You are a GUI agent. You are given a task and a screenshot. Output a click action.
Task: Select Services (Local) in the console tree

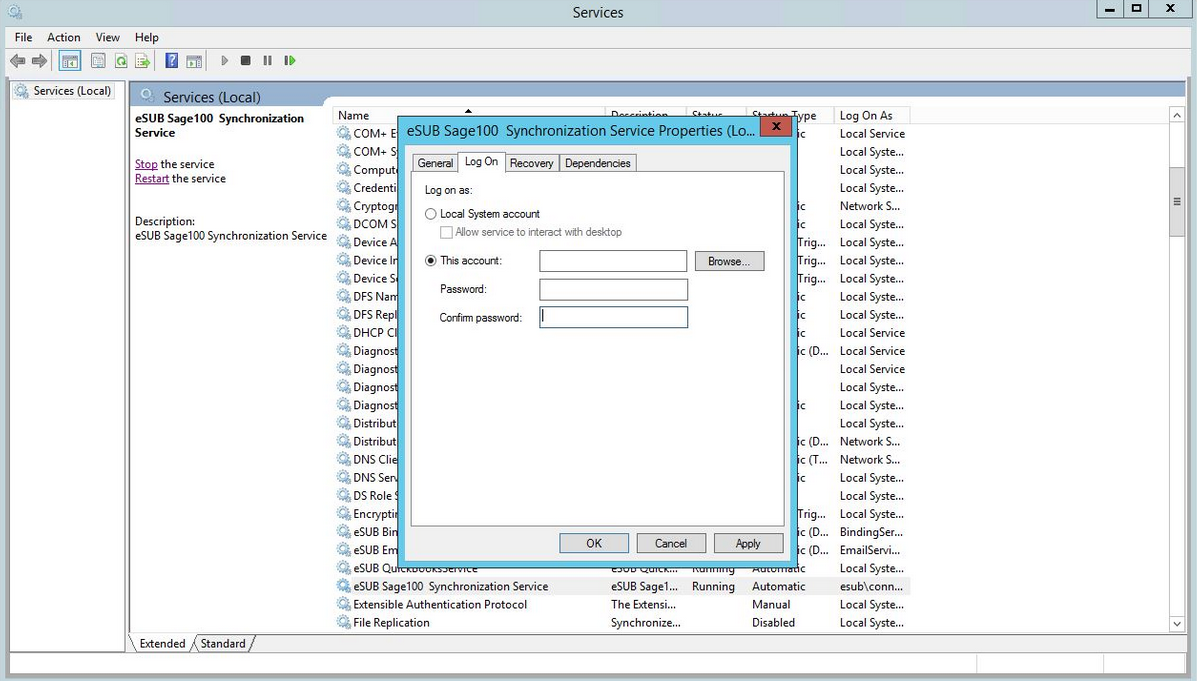72,91
